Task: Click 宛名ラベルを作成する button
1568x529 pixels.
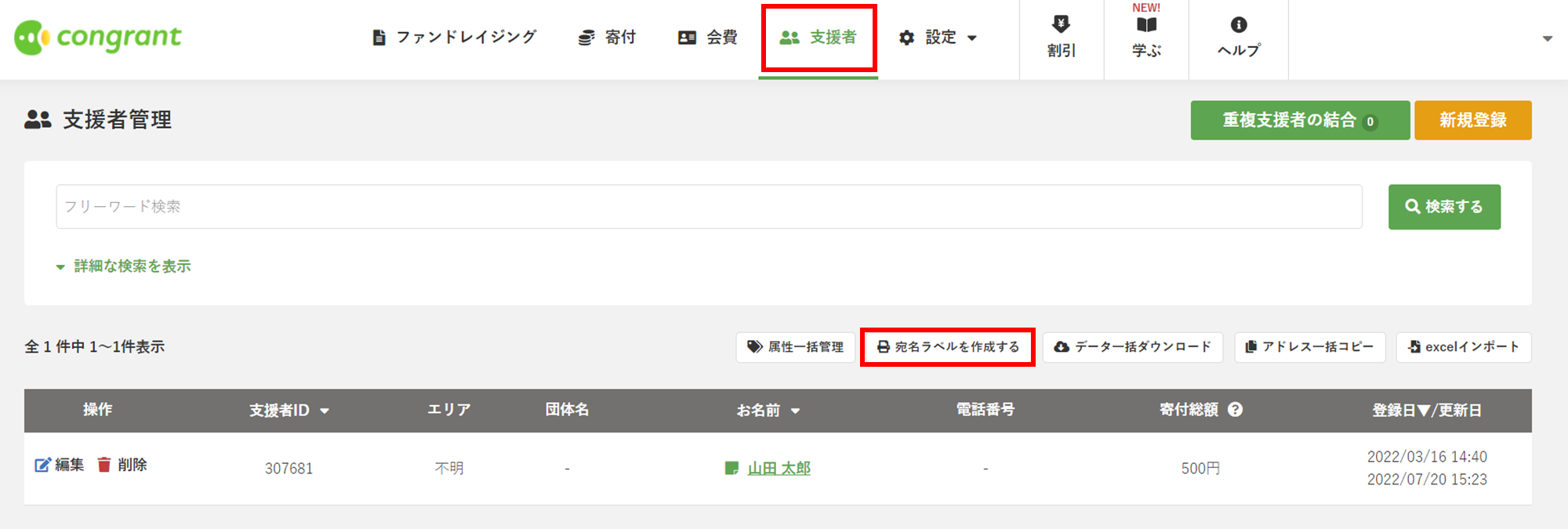Action: tap(948, 346)
